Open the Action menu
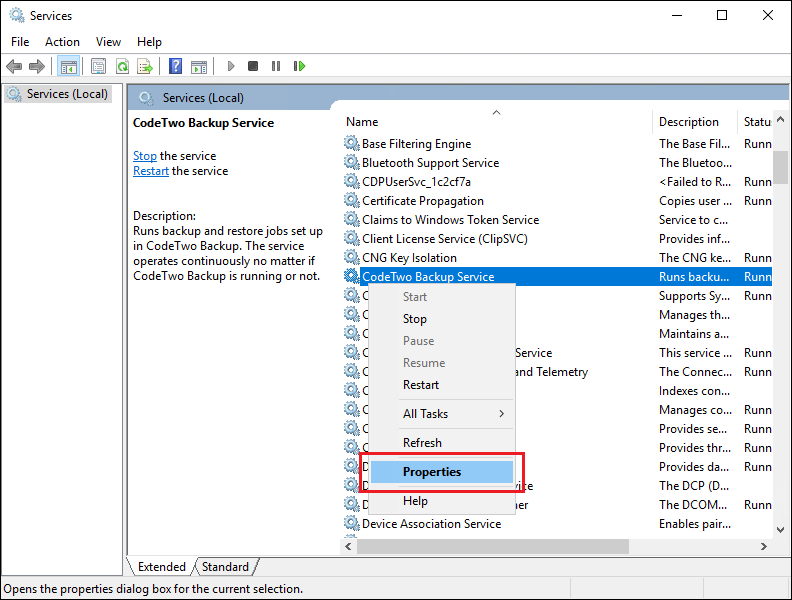The image size is (792, 600). click(x=62, y=41)
